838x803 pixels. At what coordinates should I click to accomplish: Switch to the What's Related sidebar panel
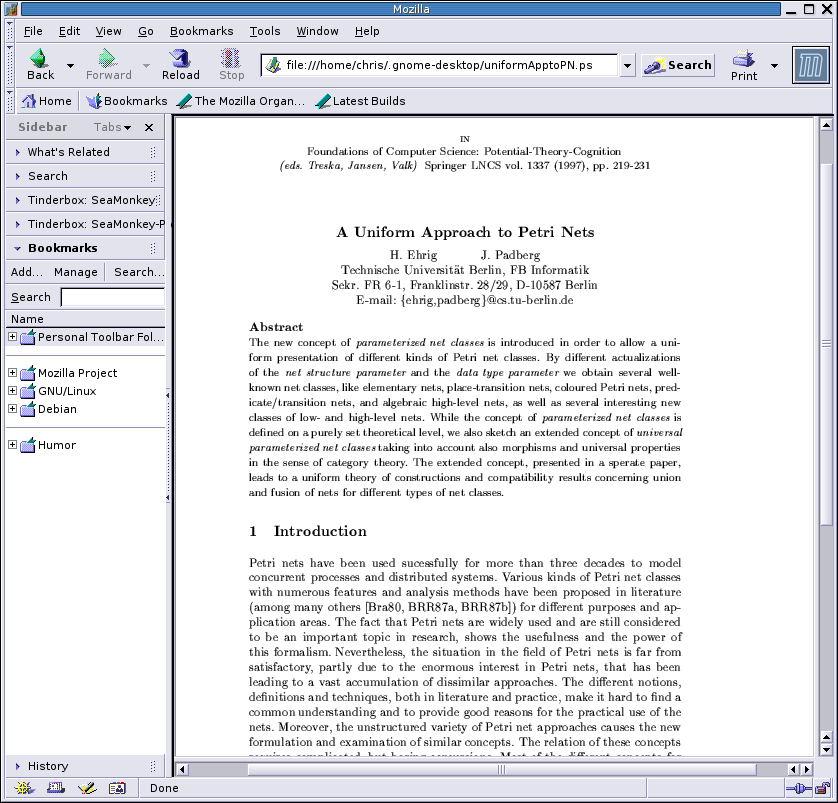(68, 152)
